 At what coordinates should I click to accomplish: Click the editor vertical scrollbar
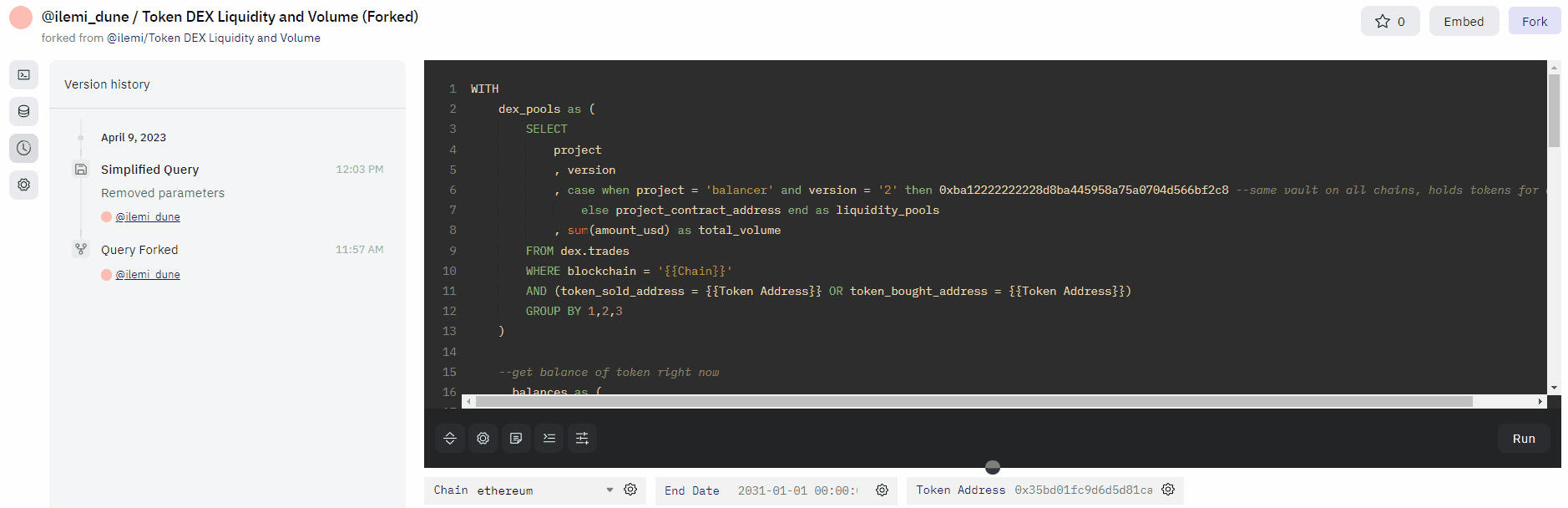pos(1554,111)
